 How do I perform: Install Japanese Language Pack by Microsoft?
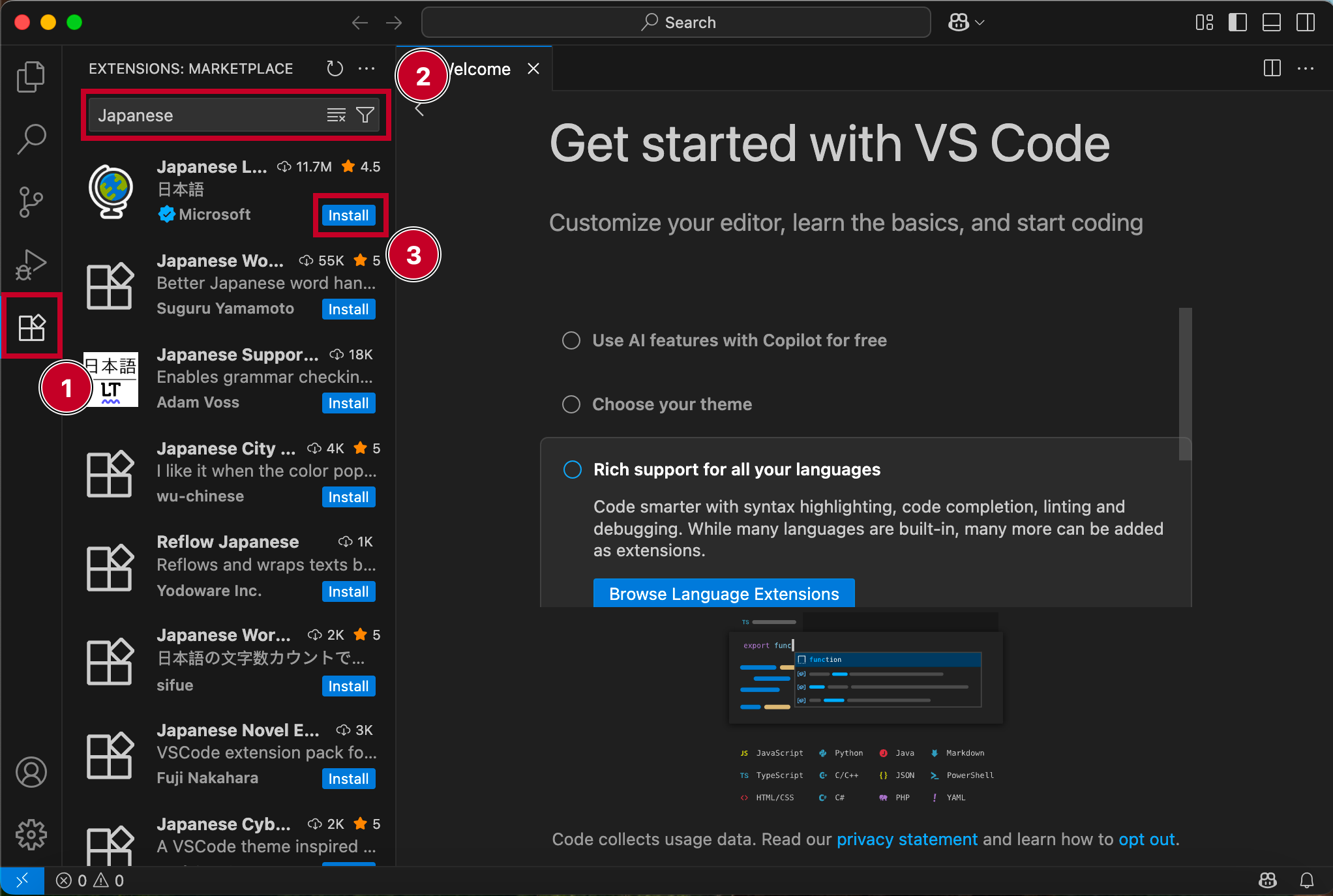pyautogui.click(x=348, y=215)
